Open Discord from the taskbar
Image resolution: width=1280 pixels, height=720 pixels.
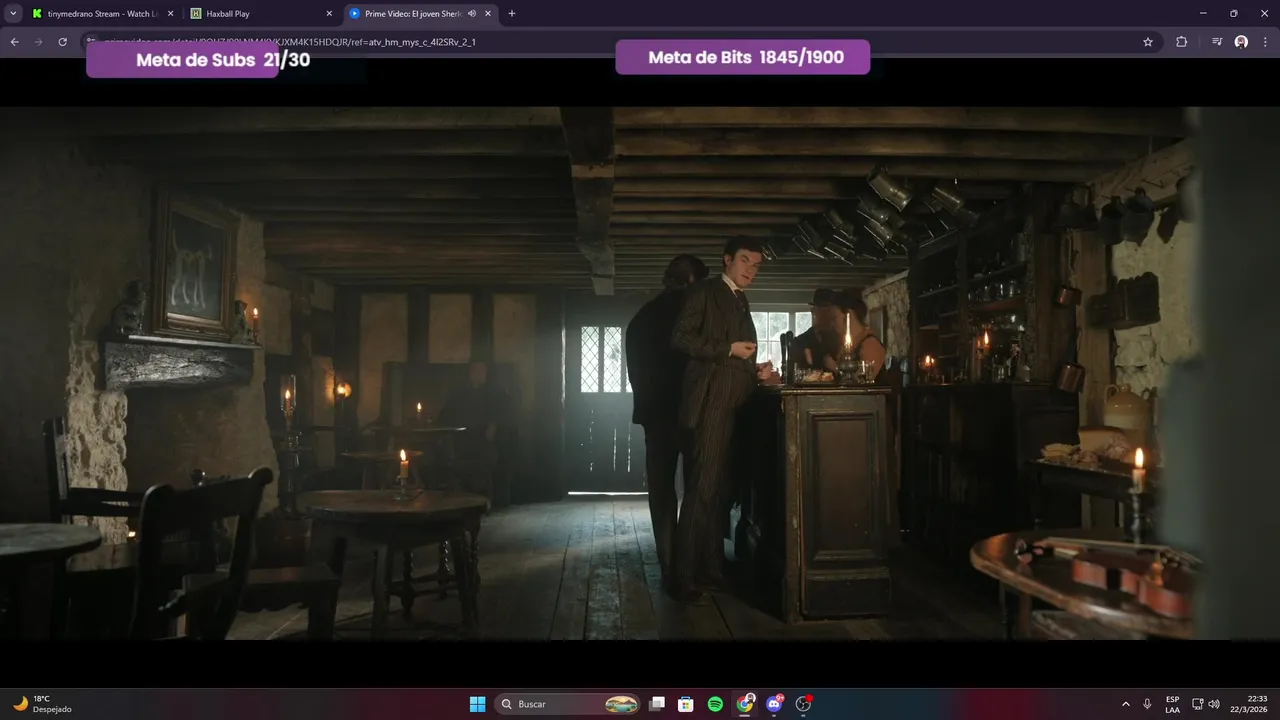(x=774, y=704)
